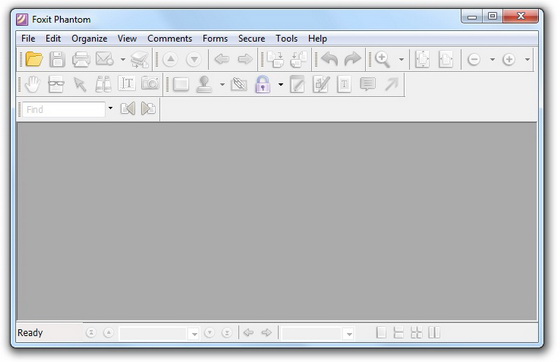Image resolution: width=560 pixels, height=362 pixels.
Task: Select the Hand tool
Action: click(33, 85)
